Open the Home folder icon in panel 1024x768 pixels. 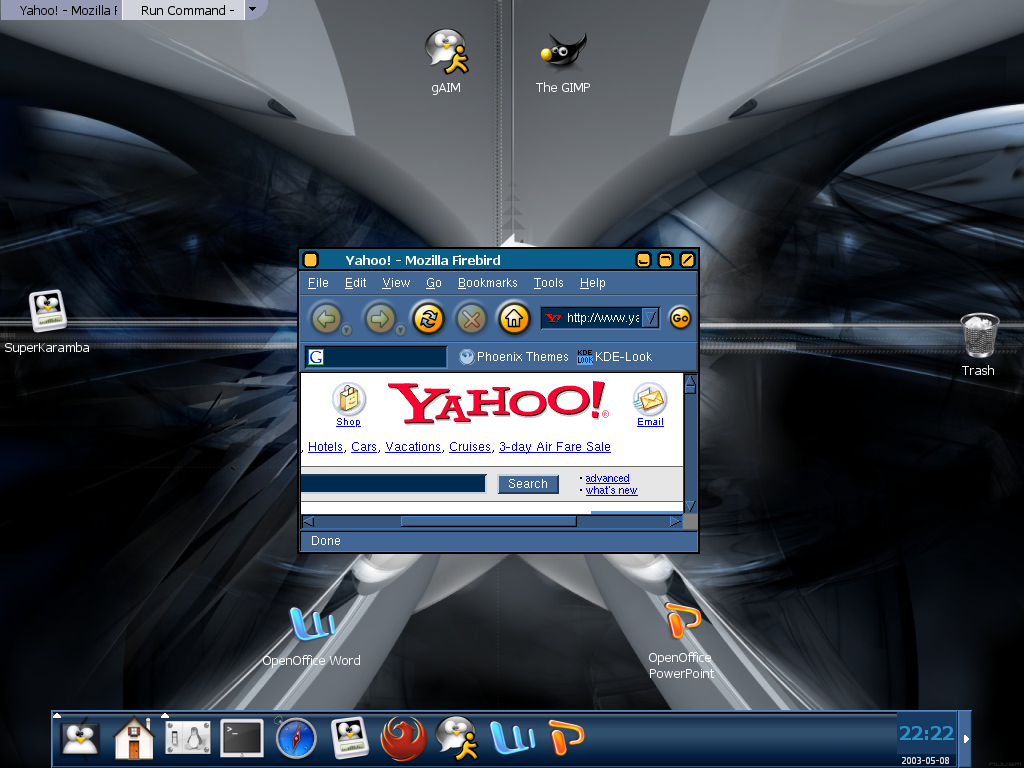(134, 738)
